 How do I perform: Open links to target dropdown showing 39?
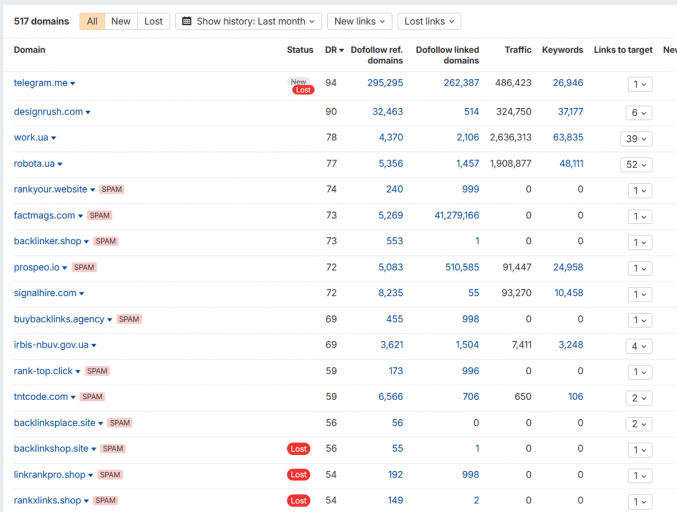(636, 139)
